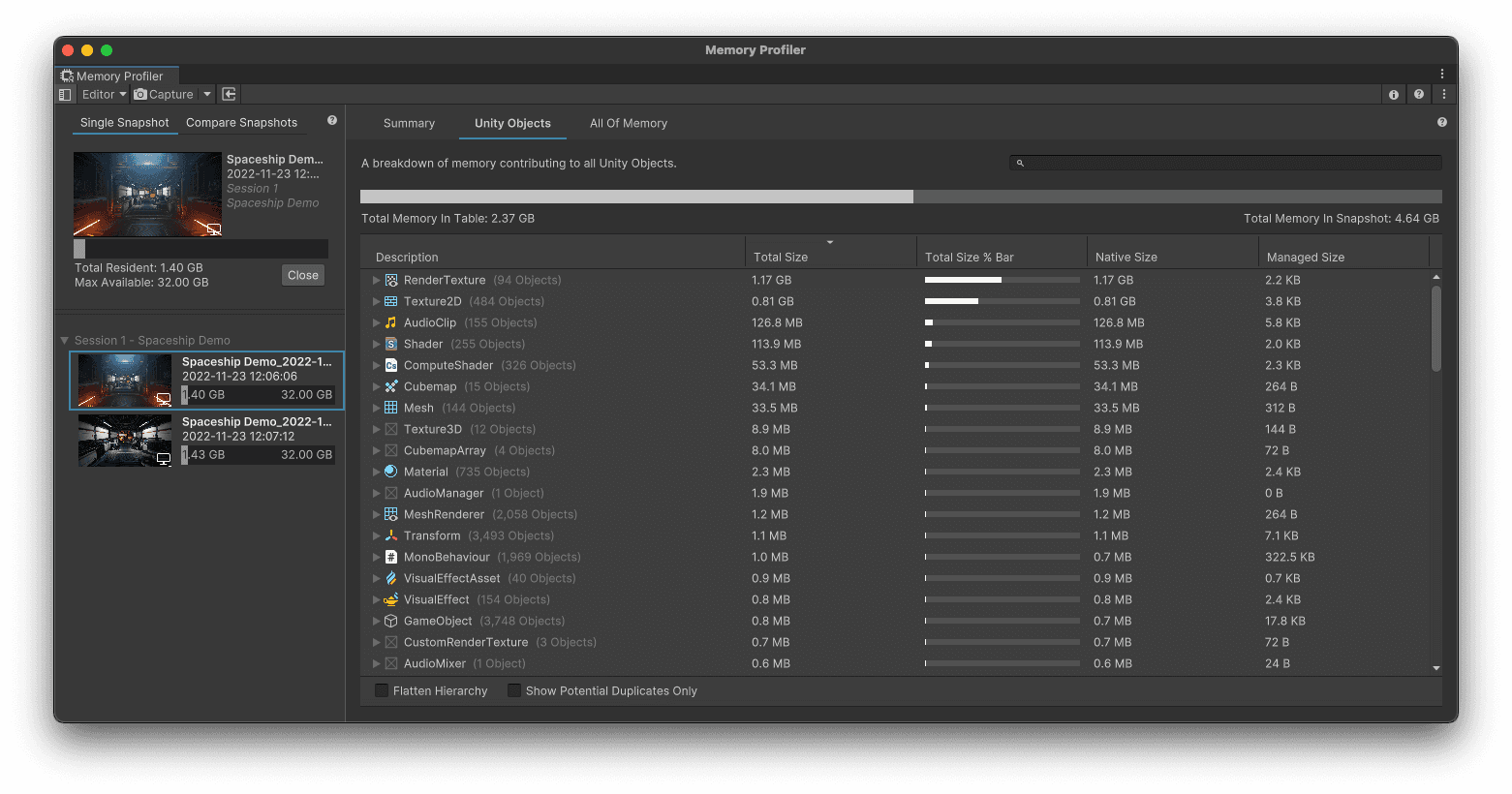Click the MonoBehaviour script icon
The width and height of the screenshot is (1512, 794).
point(391,557)
